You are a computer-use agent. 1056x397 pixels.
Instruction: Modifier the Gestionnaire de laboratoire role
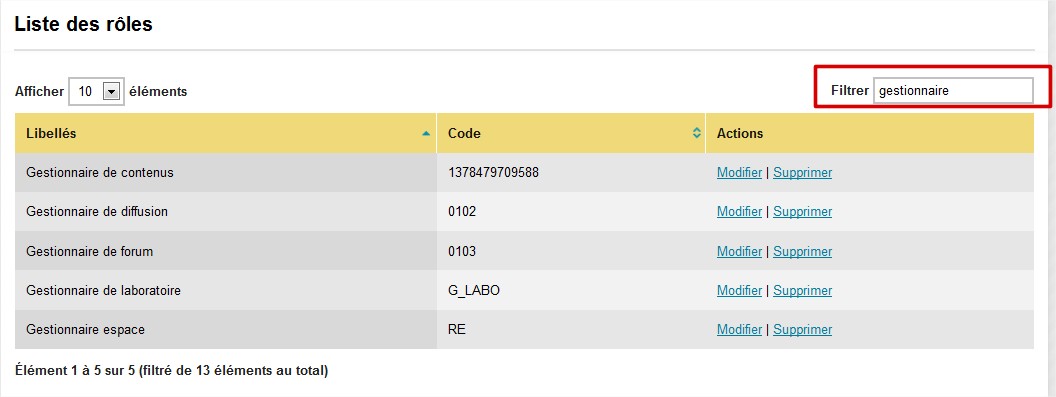tap(739, 291)
